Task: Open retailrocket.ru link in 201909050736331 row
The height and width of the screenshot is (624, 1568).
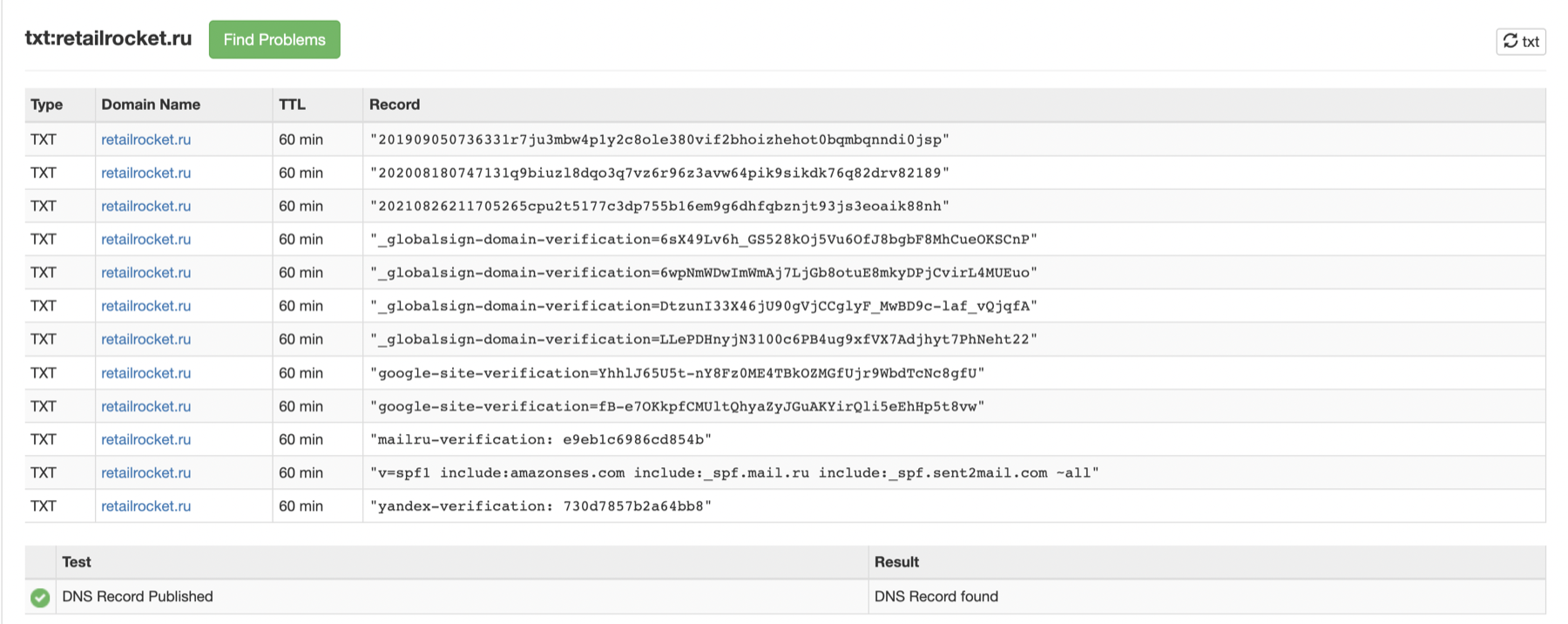Action: [x=145, y=139]
